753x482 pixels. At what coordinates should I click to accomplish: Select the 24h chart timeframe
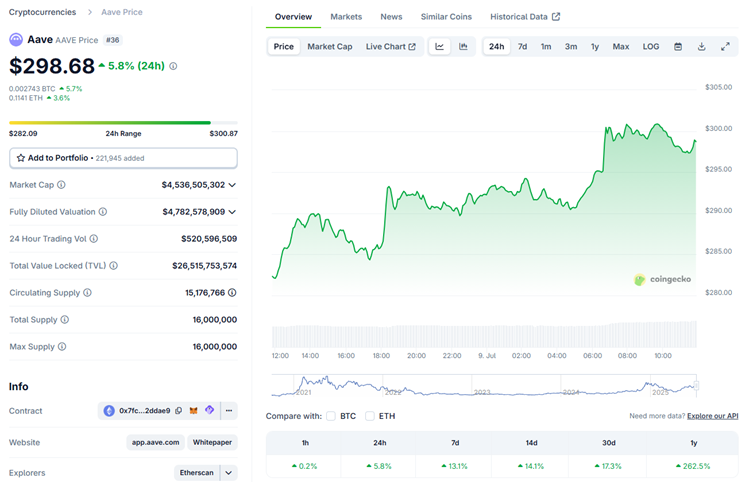click(x=497, y=47)
